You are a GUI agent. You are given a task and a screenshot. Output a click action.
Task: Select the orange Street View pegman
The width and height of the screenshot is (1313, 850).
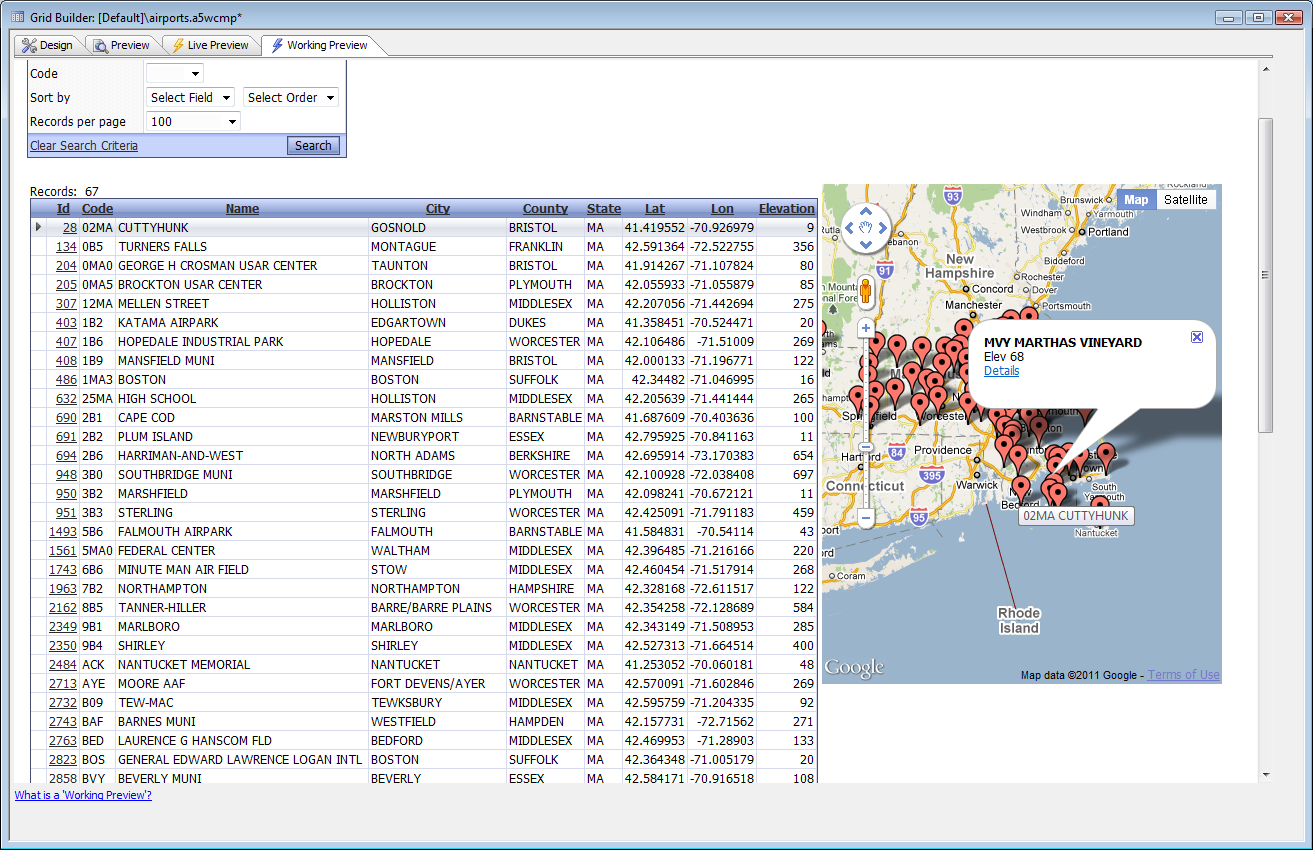pos(866,293)
